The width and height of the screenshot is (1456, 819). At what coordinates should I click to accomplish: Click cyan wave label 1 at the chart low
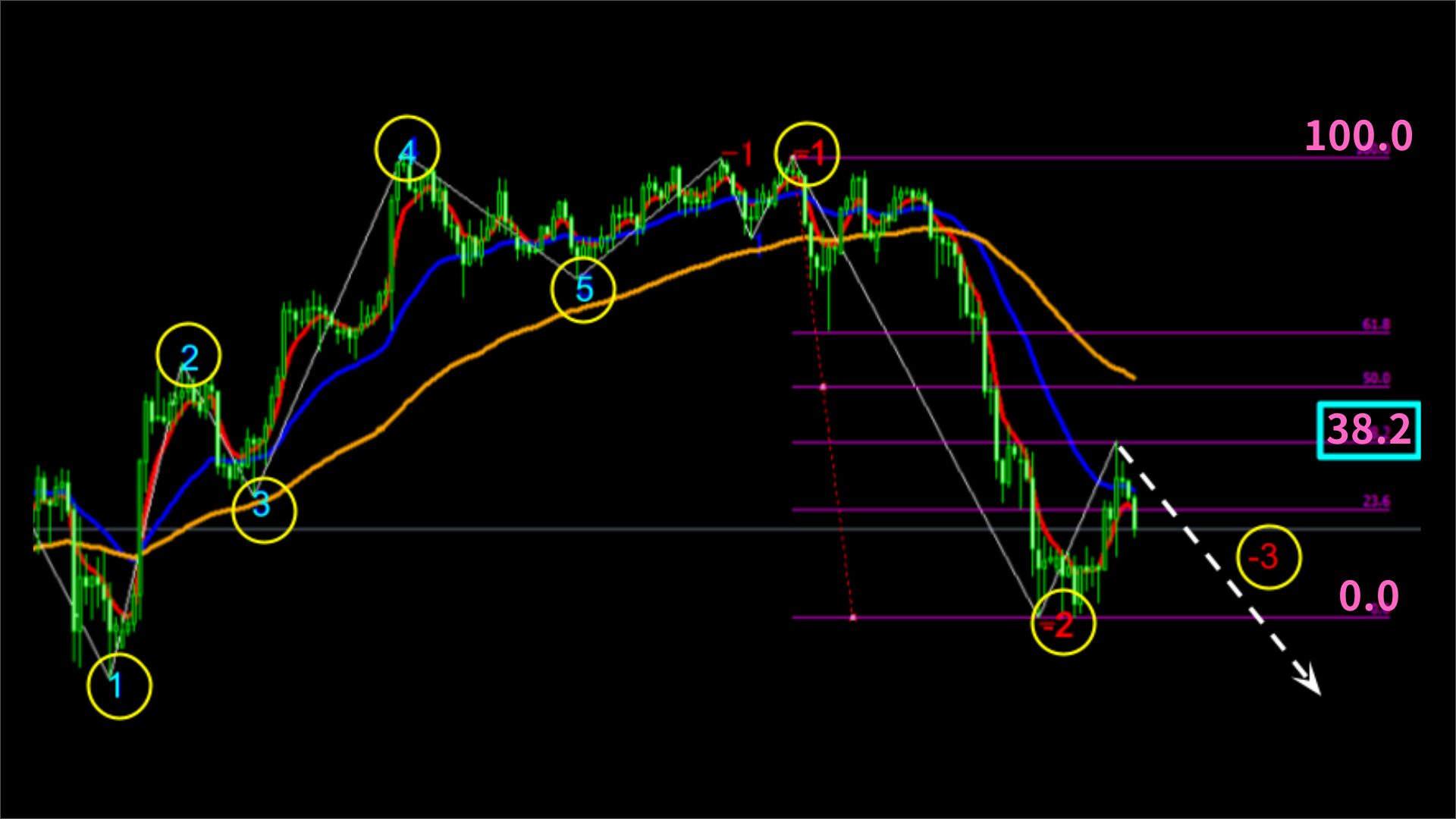pyautogui.click(x=116, y=686)
